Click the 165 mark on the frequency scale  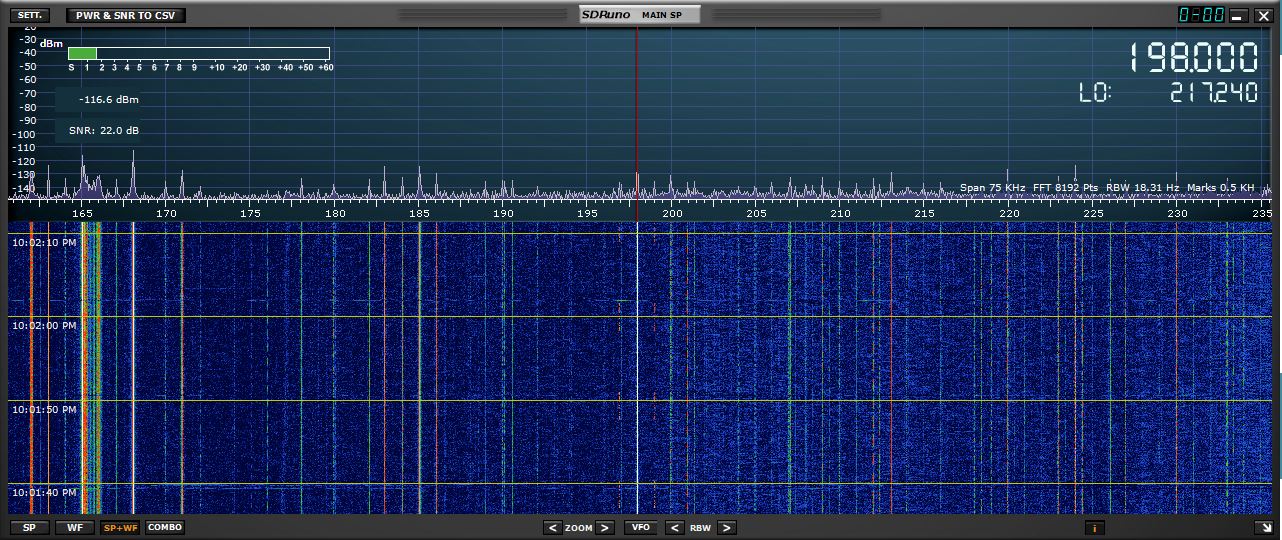tap(82, 213)
